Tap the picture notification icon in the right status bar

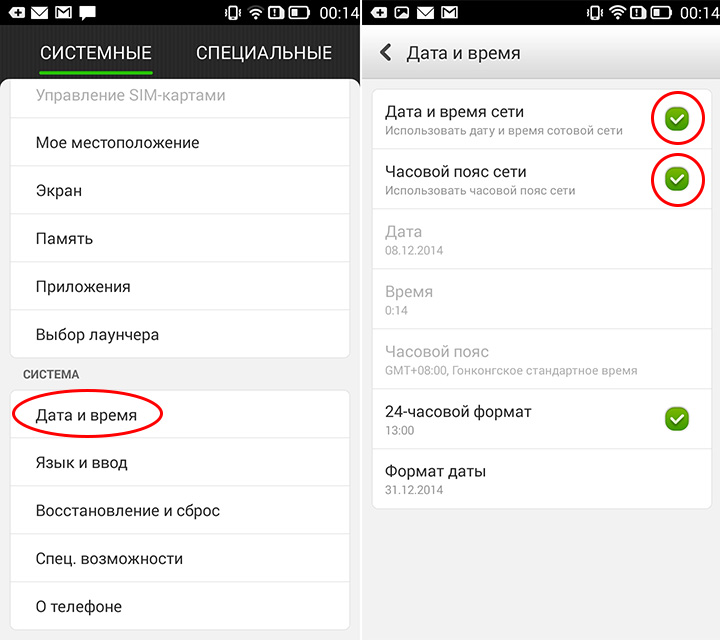pos(402,12)
